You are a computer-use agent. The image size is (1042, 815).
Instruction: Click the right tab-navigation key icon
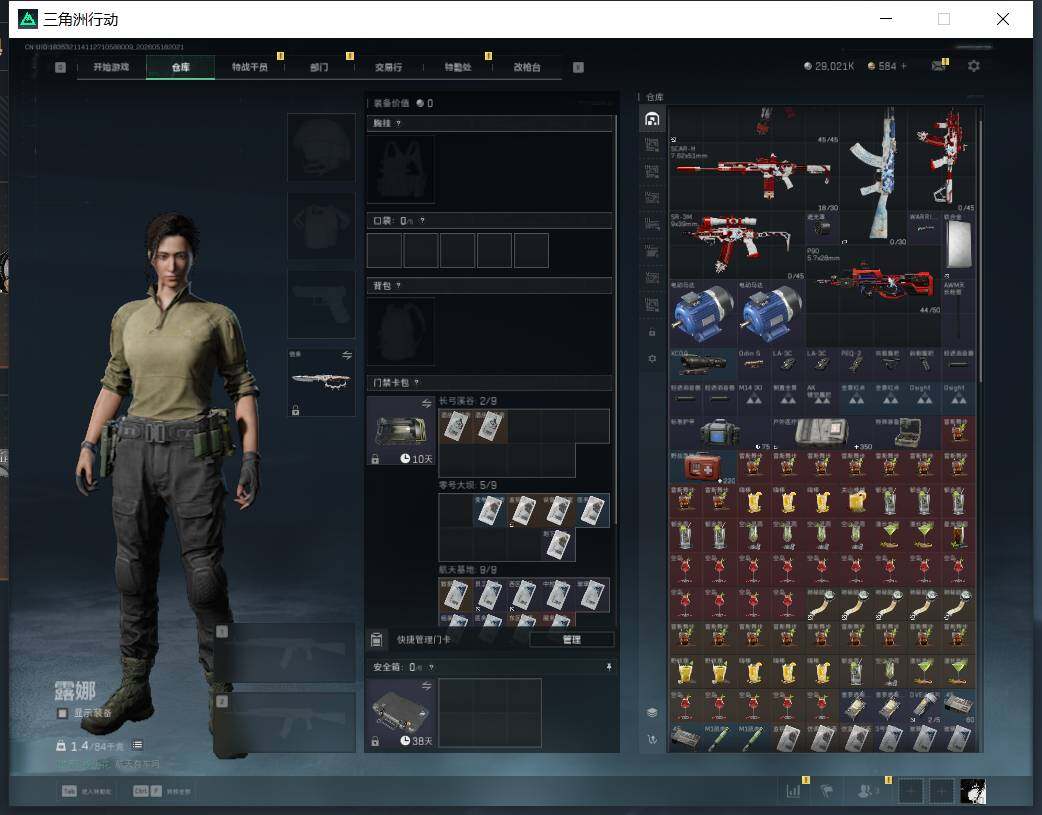pos(578,67)
